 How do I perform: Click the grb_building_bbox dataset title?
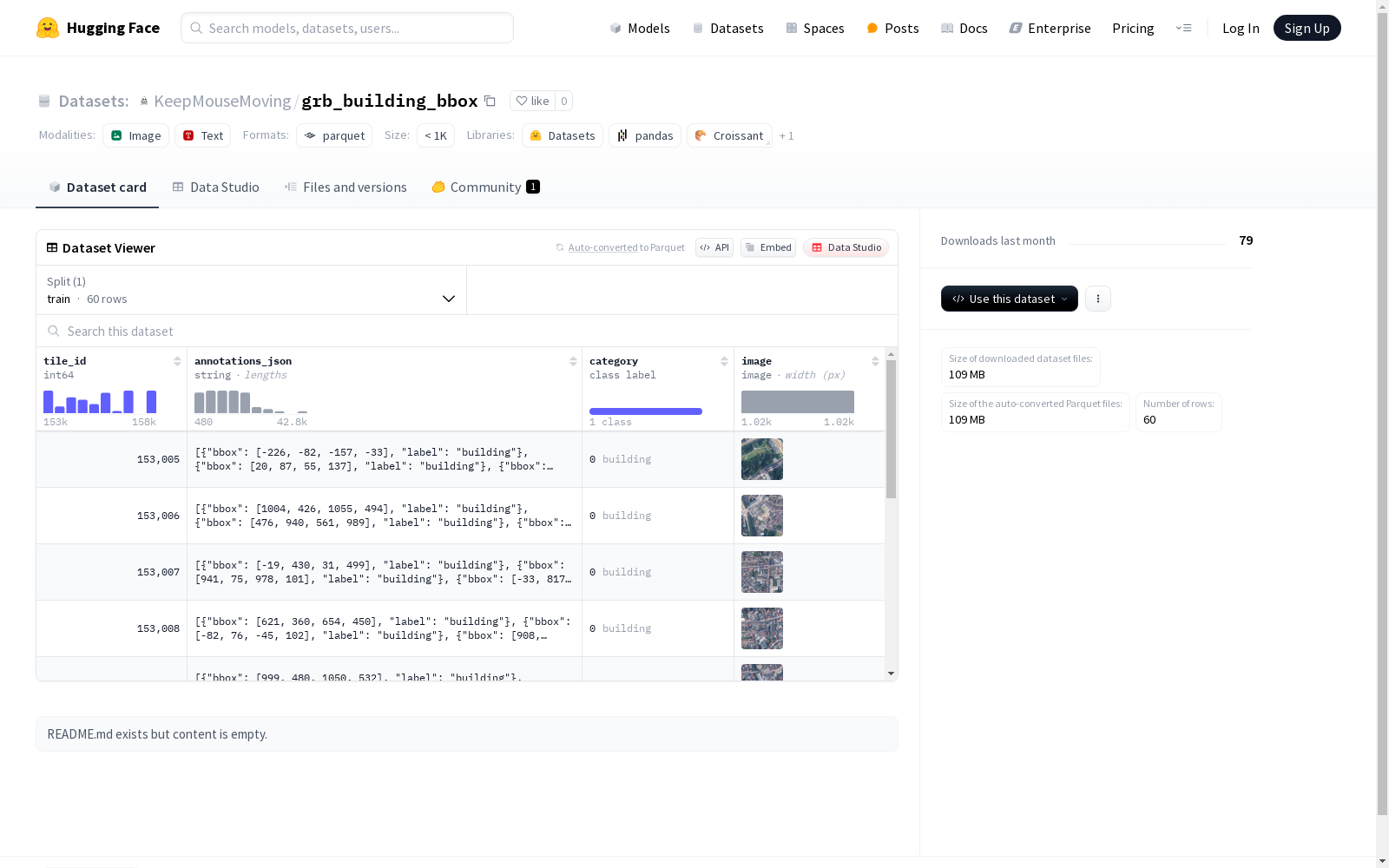390,101
